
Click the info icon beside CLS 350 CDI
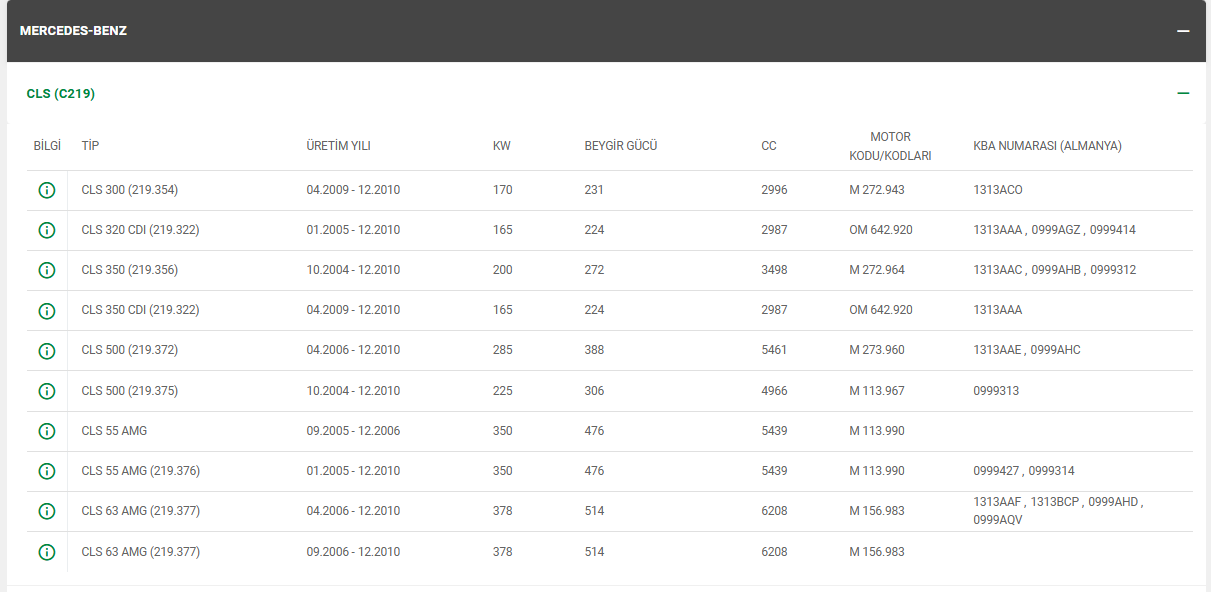click(x=46, y=311)
